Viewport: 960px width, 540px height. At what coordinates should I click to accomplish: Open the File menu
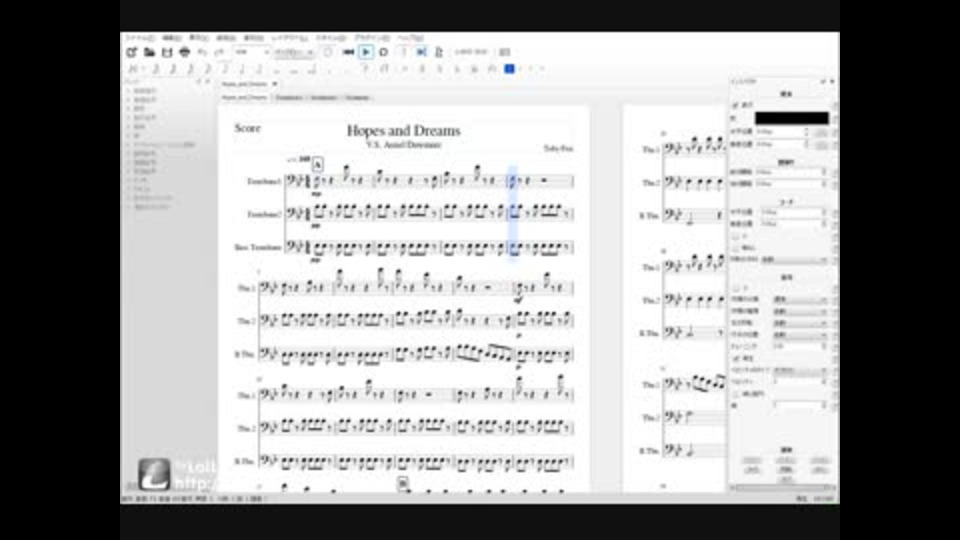tap(140, 38)
